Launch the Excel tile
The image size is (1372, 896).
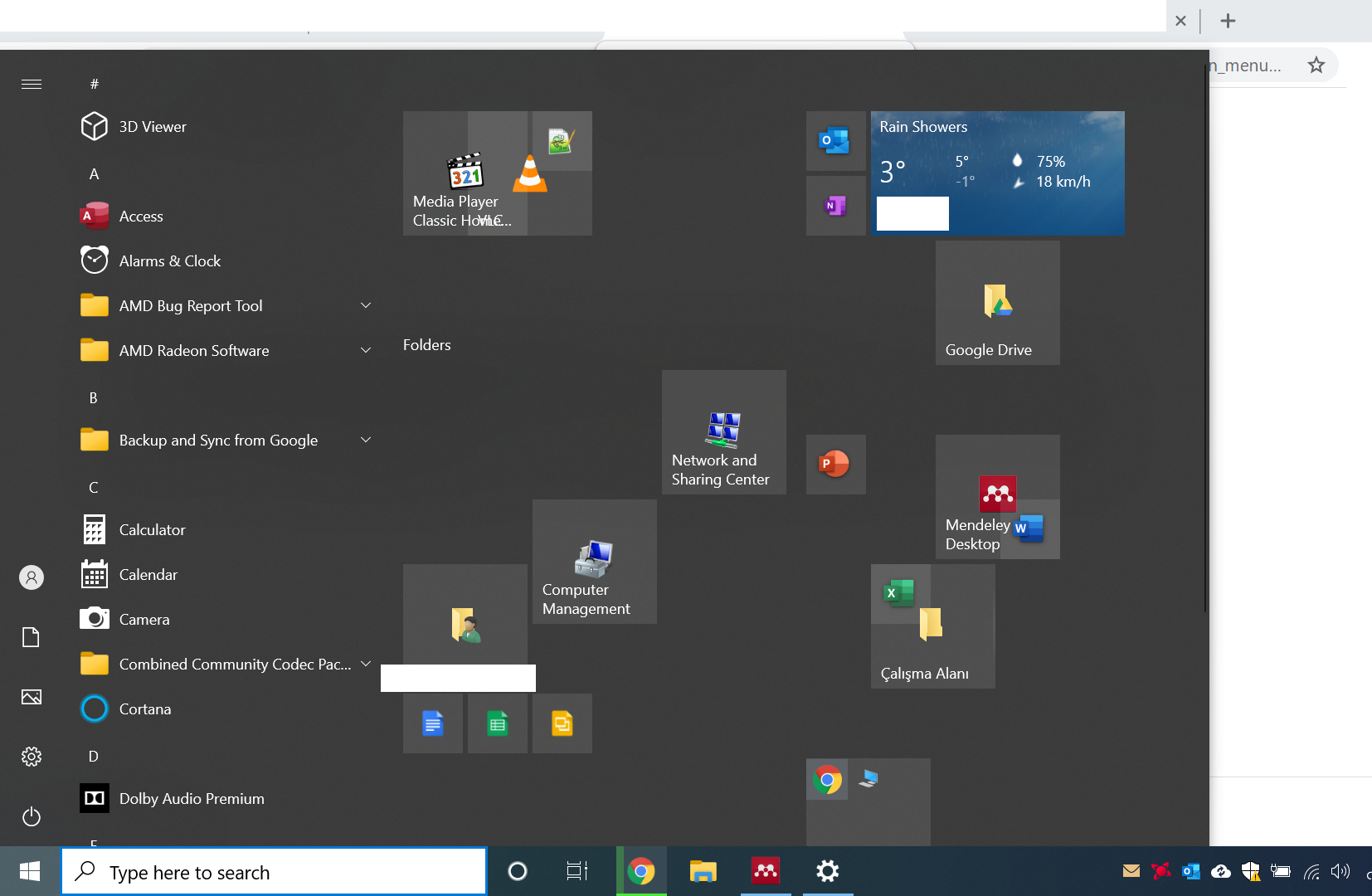coord(900,593)
